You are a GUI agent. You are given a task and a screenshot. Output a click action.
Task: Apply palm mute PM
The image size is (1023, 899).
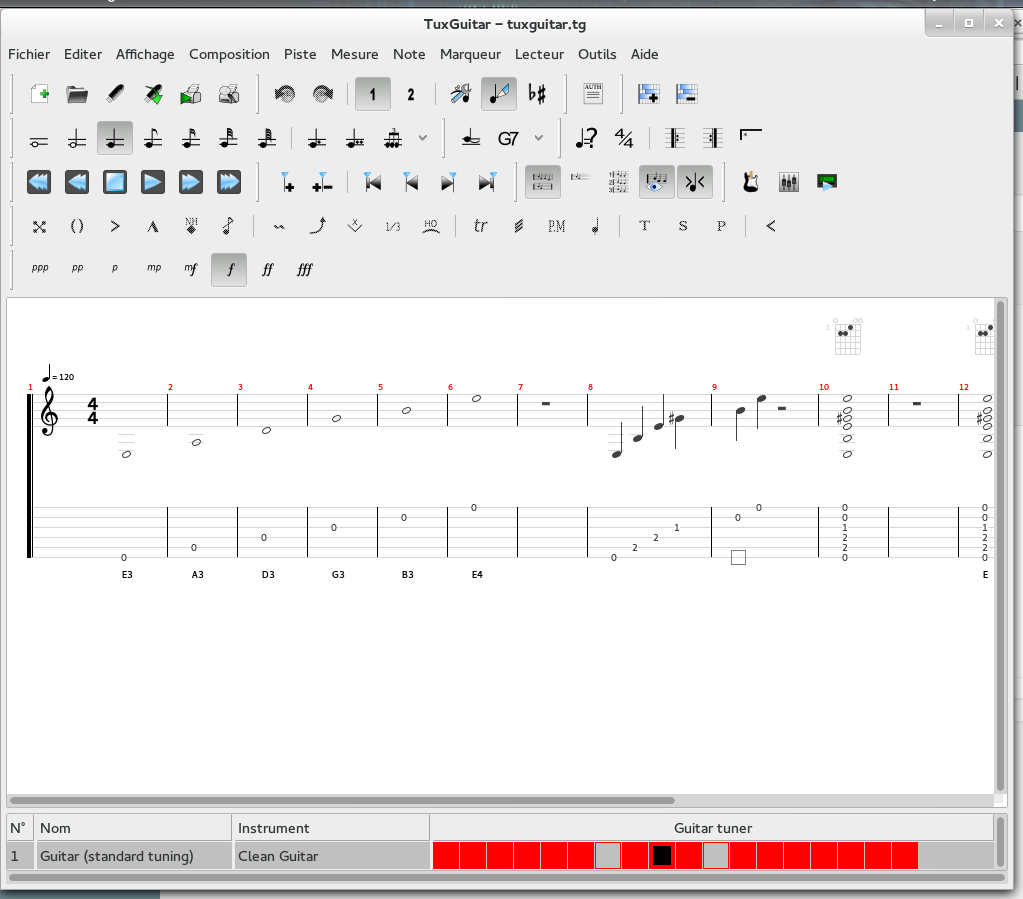557,226
